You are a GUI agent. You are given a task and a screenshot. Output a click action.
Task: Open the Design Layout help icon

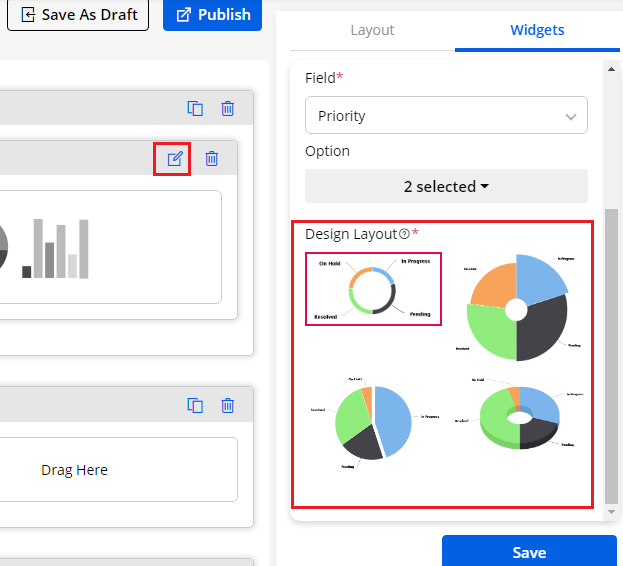click(x=404, y=234)
